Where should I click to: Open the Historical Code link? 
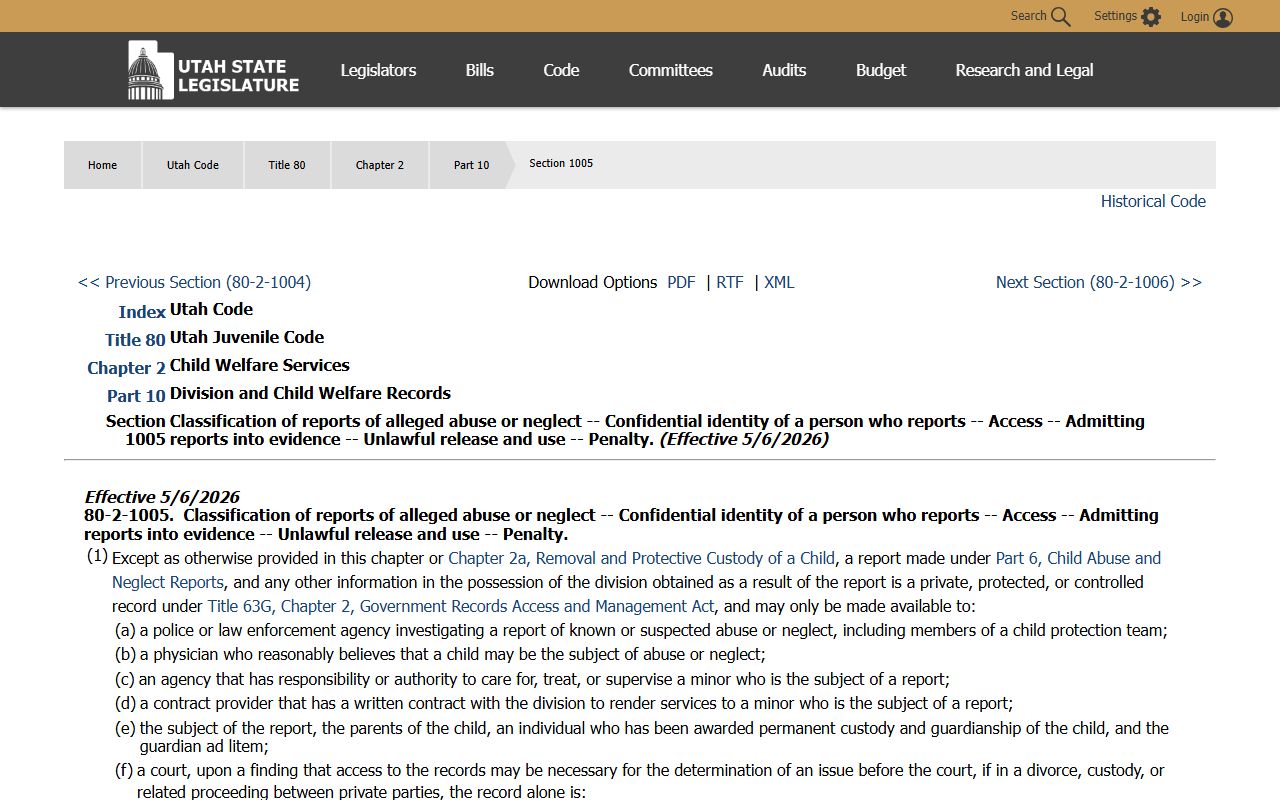click(x=1153, y=201)
